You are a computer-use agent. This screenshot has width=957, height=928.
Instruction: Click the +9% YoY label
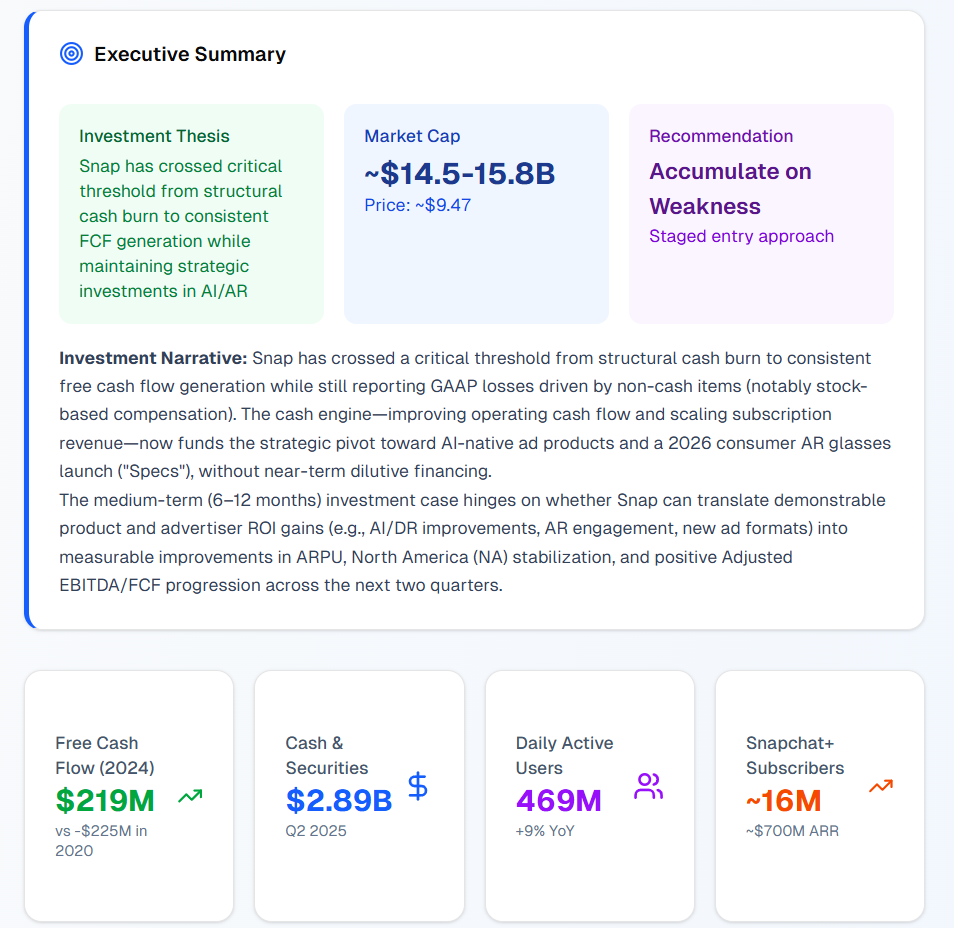tap(545, 830)
